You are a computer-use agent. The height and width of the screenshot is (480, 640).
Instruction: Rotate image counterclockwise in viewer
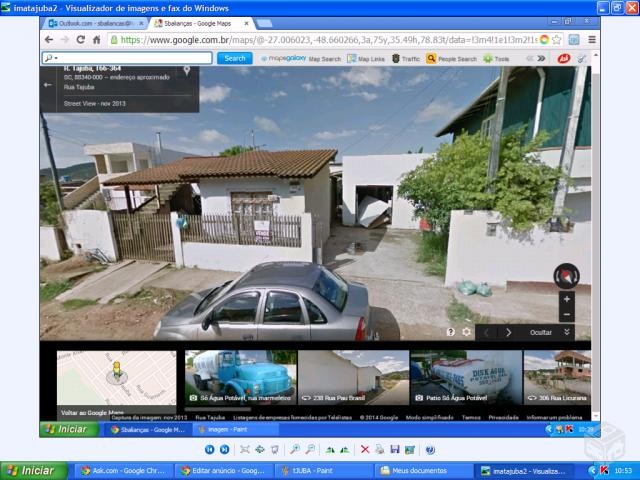pyautogui.click(x=345, y=450)
